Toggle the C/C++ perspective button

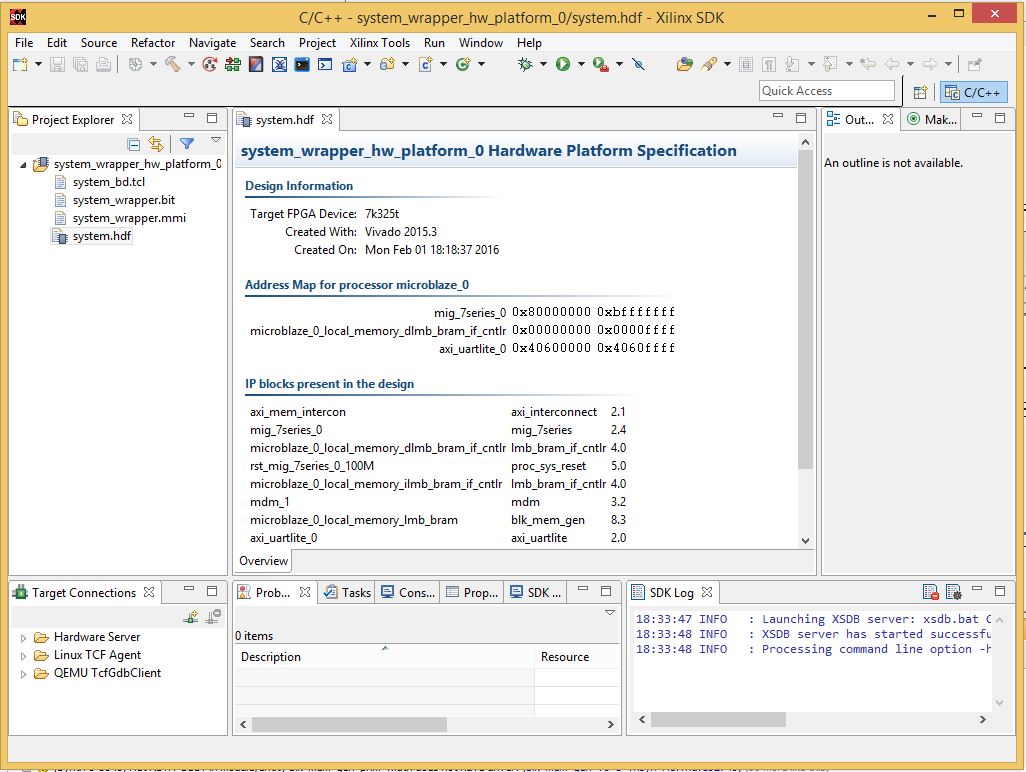click(973, 92)
